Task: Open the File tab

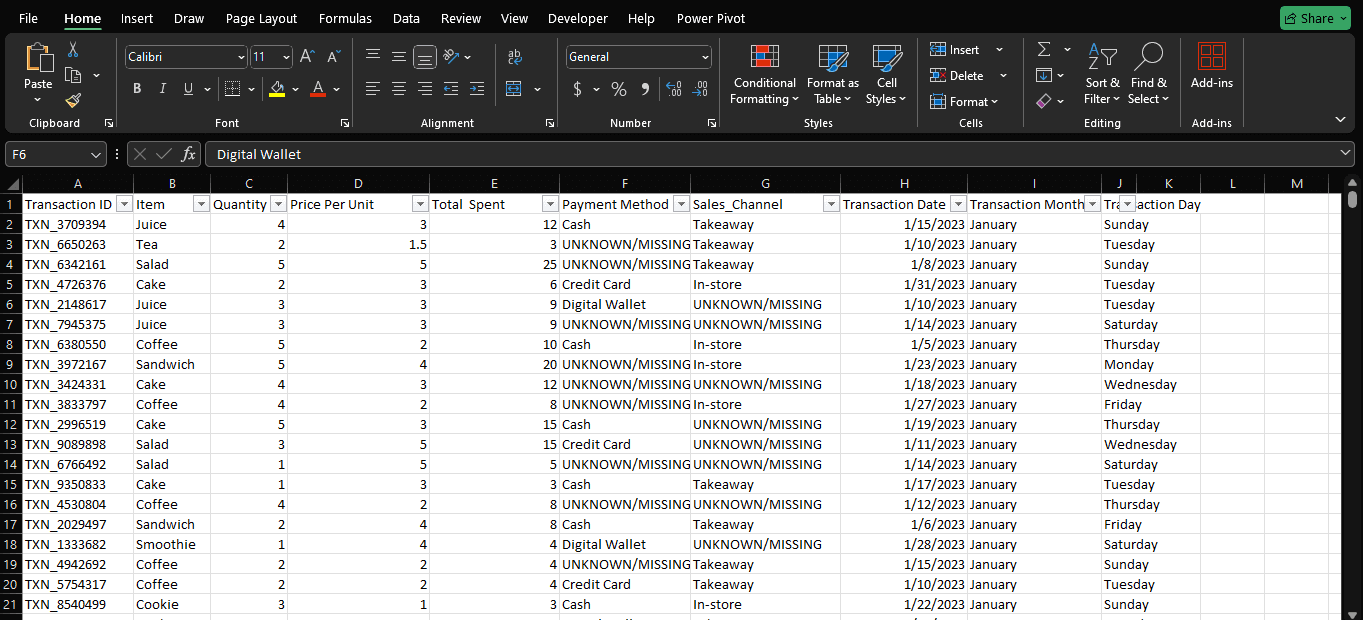Action: [x=29, y=18]
